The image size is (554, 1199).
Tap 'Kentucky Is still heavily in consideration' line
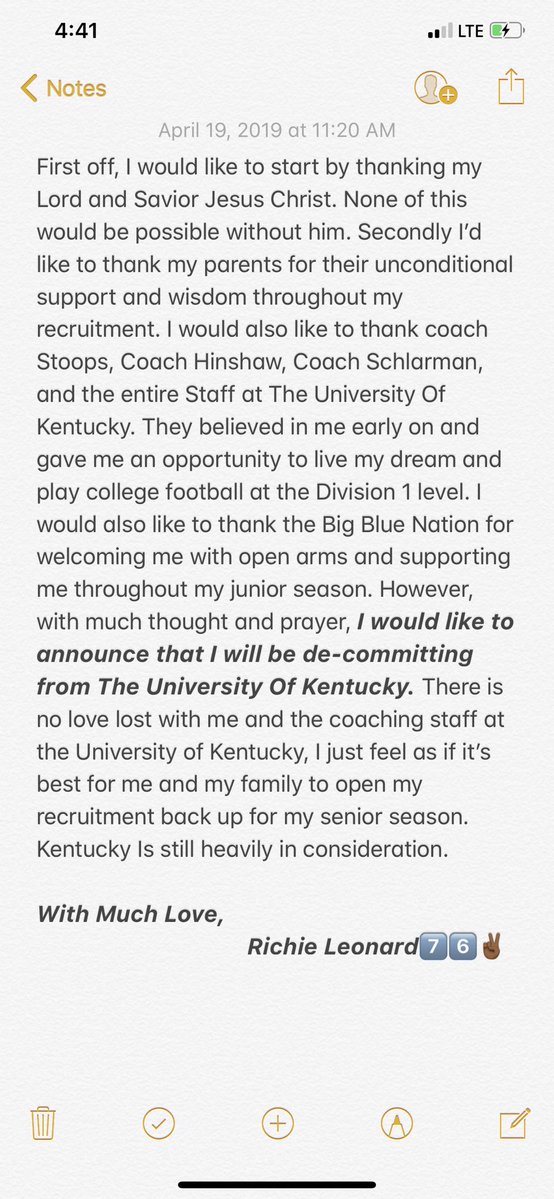[243, 850]
